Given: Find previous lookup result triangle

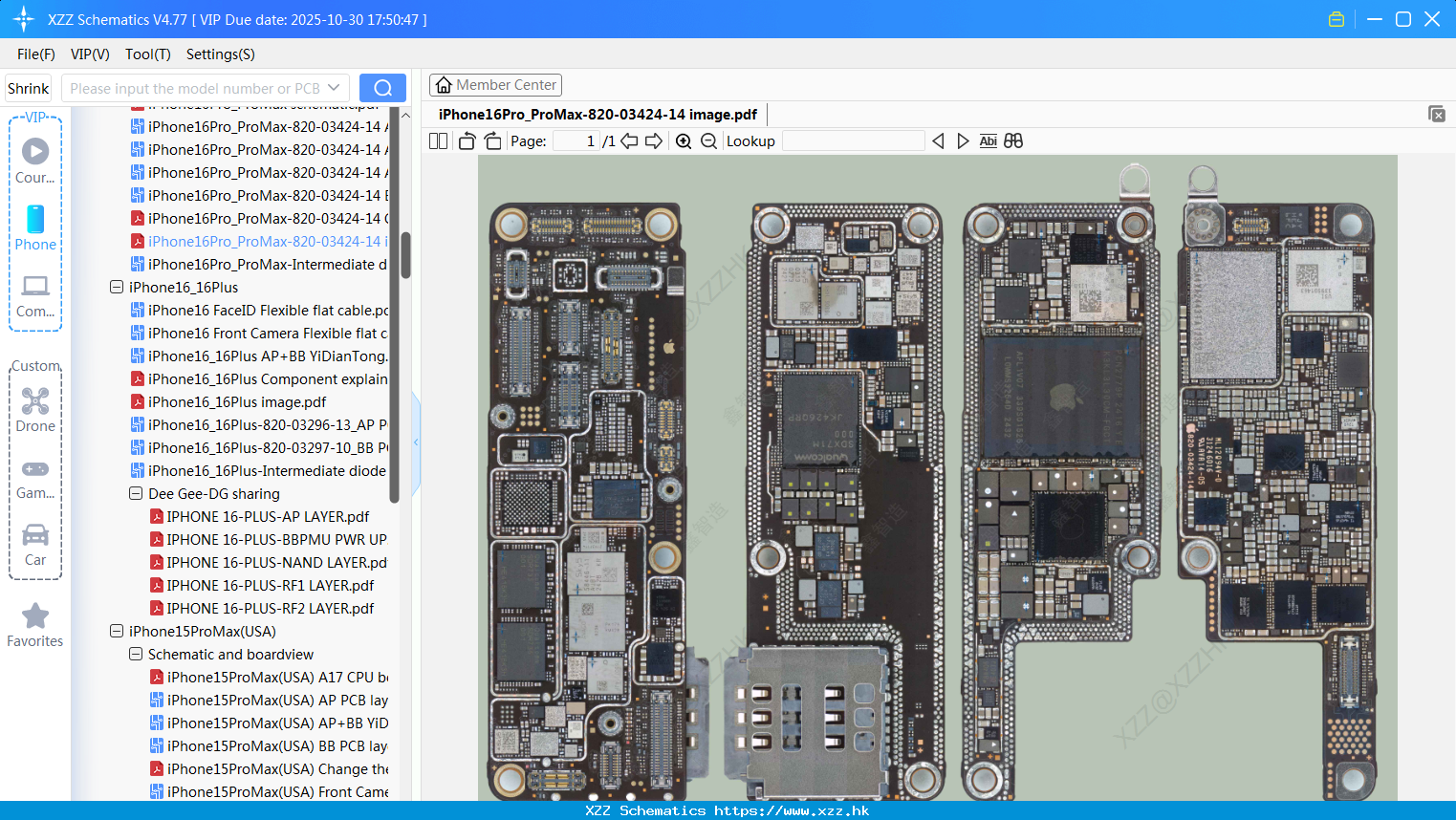Looking at the screenshot, I should tap(938, 140).
